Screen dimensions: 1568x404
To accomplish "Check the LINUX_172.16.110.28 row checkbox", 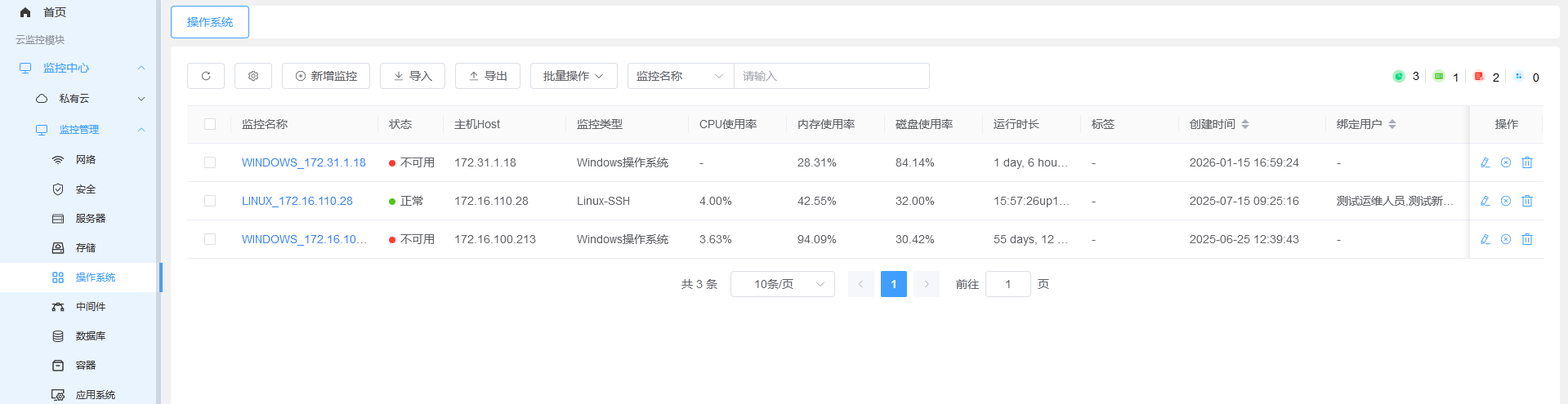I will pyautogui.click(x=210, y=201).
